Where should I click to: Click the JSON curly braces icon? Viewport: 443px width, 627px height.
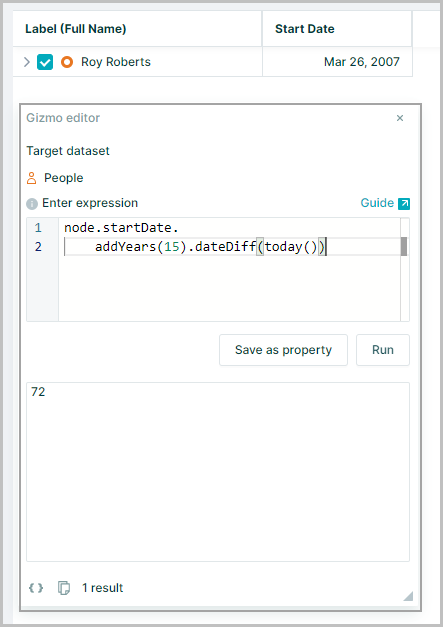36,588
